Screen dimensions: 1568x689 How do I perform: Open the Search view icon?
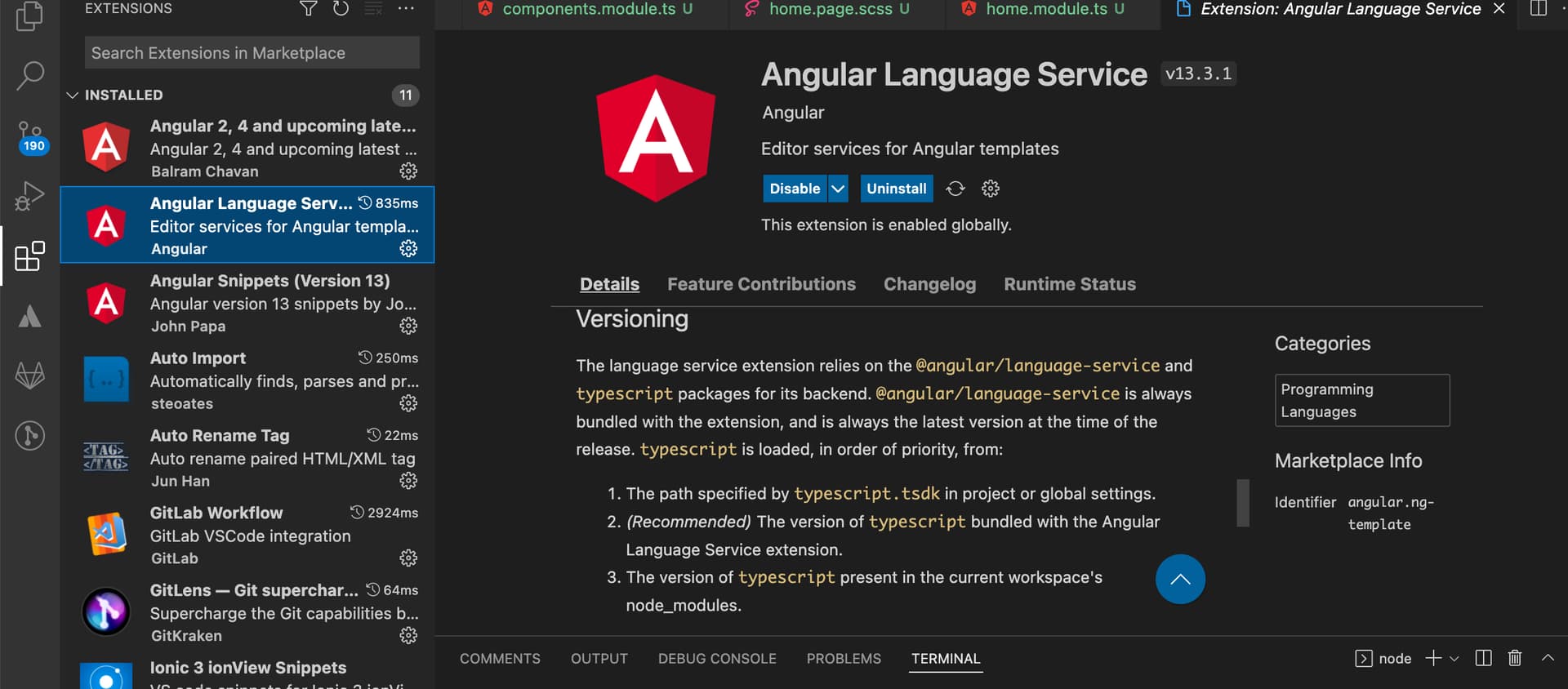point(29,75)
